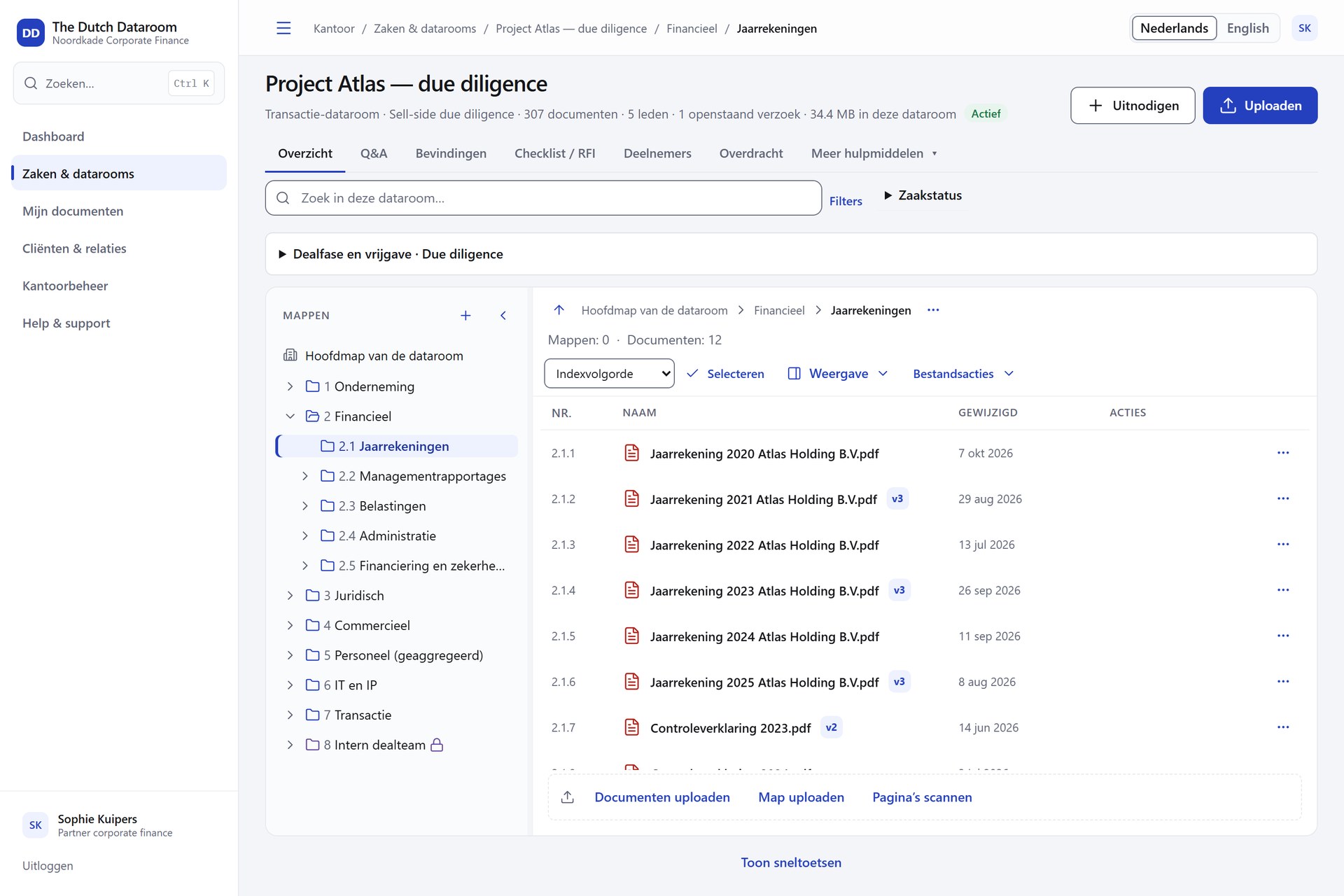Open actions menu for Jaarrekening 2025 row
This screenshot has height=896, width=1344.
1283,682
